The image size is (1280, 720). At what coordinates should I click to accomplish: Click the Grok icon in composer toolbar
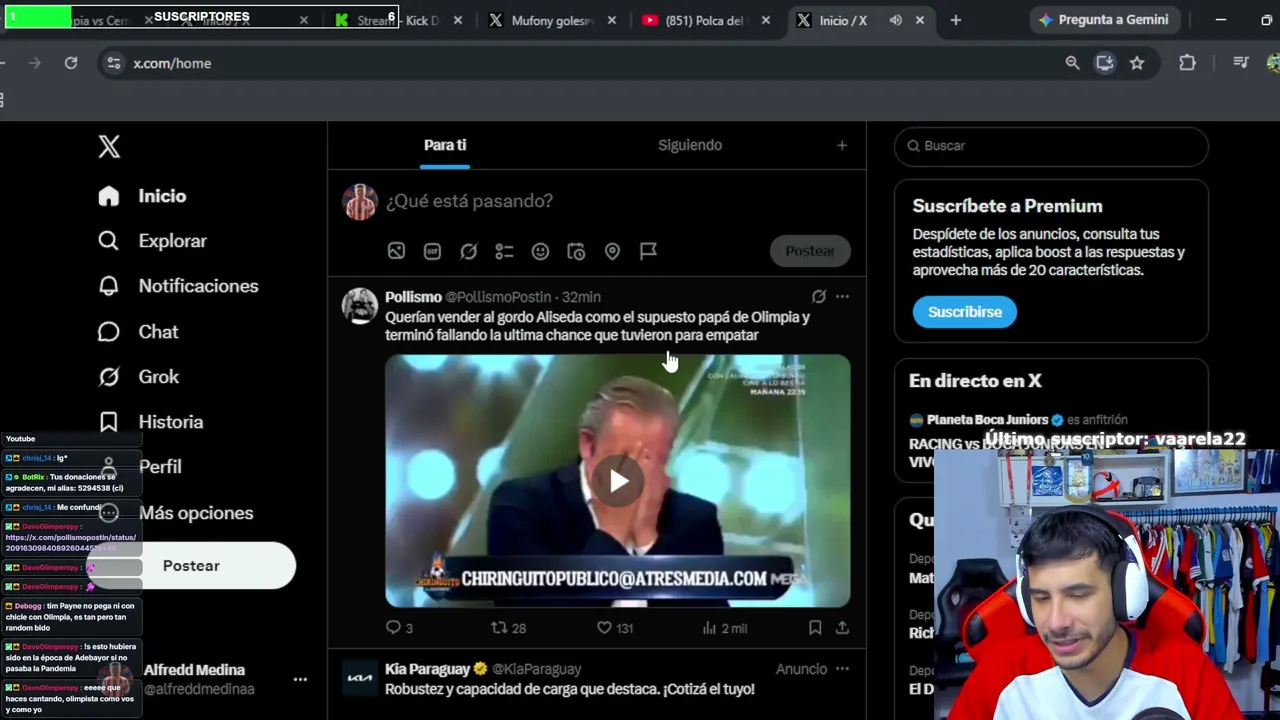pyautogui.click(x=468, y=251)
